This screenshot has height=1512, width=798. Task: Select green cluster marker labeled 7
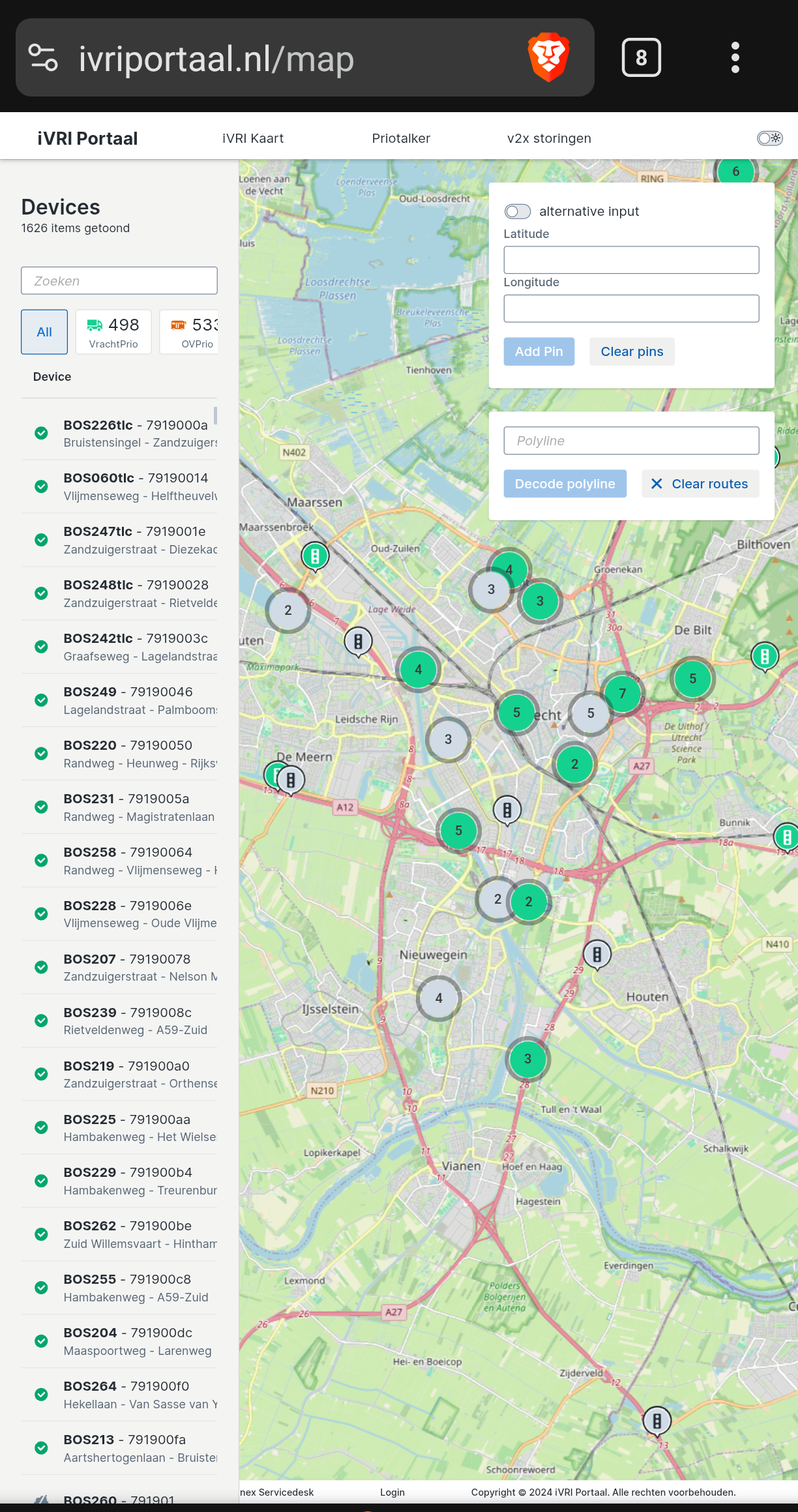pyautogui.click(x=622, y=694)
